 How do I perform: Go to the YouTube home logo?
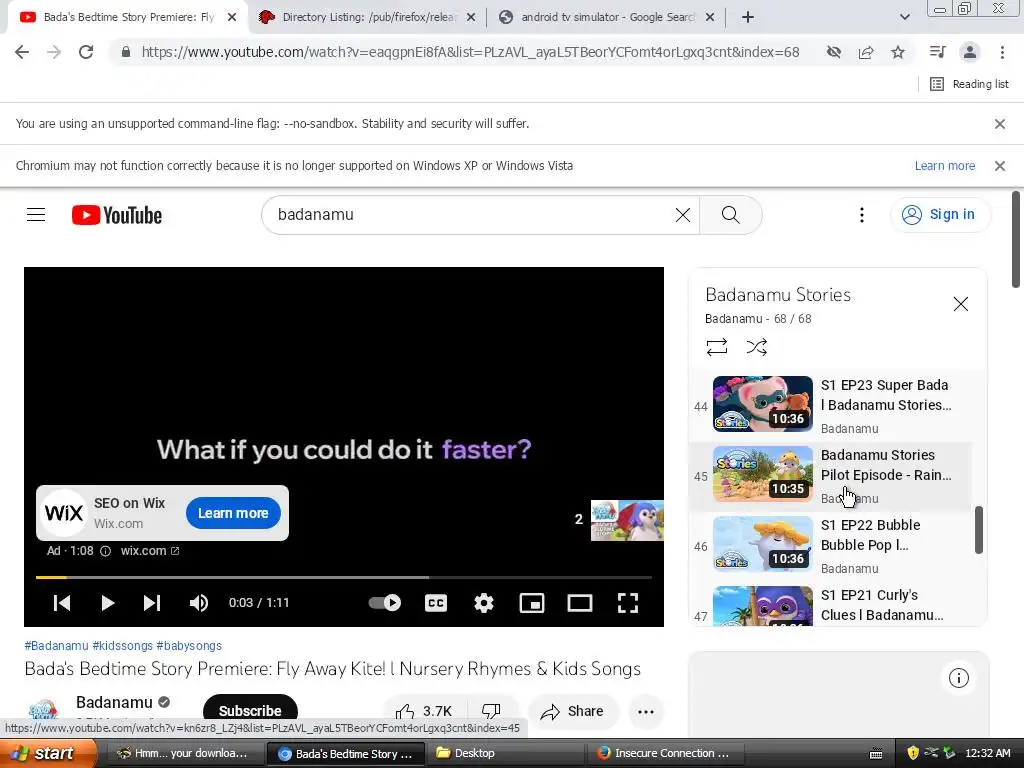[x=117, y=215]
